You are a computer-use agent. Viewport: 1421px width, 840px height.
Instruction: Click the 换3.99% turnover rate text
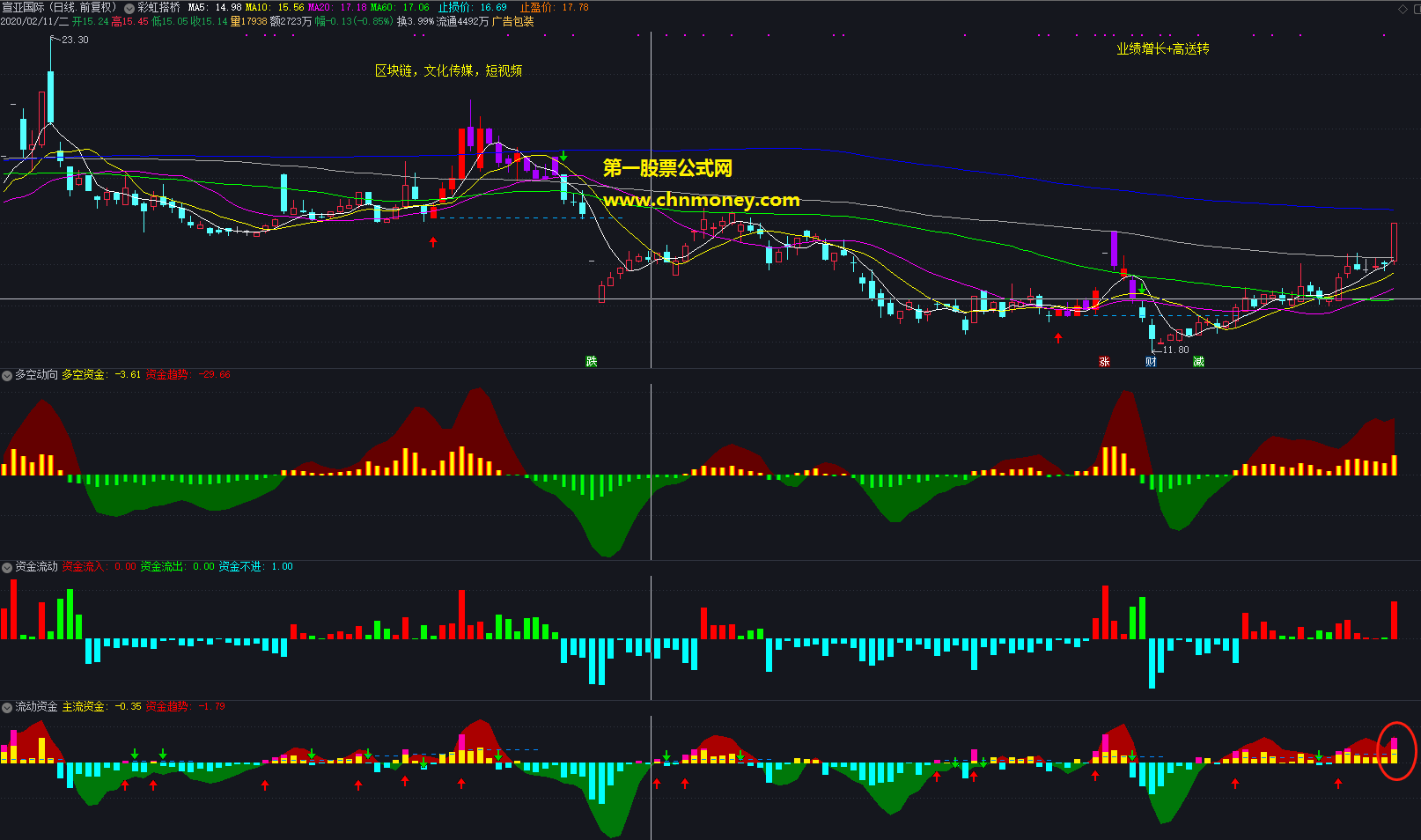416,21
